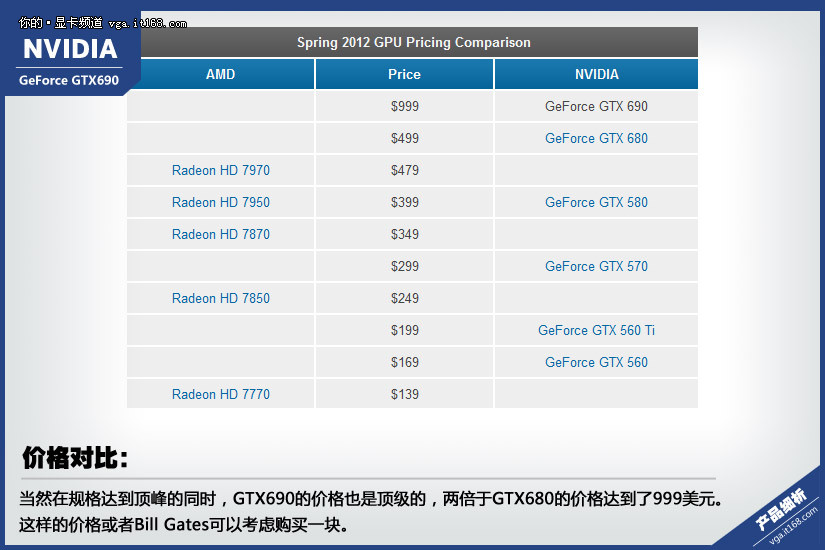Open the Radeon HD 7770 link
This screenshot has width=825, height=550.
[220, 394]
